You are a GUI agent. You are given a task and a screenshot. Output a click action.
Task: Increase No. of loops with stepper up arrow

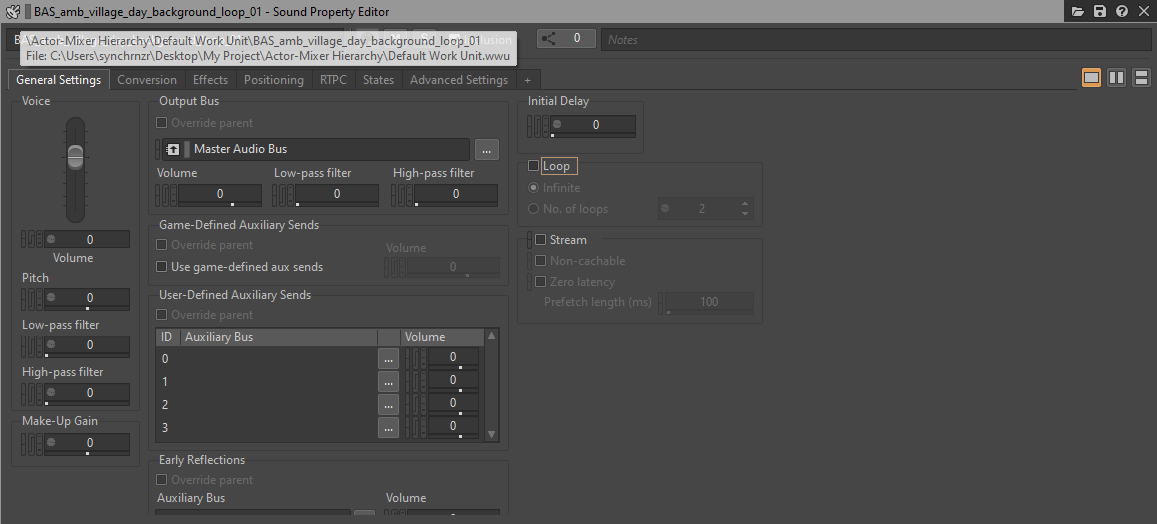(x=745, y=204)
